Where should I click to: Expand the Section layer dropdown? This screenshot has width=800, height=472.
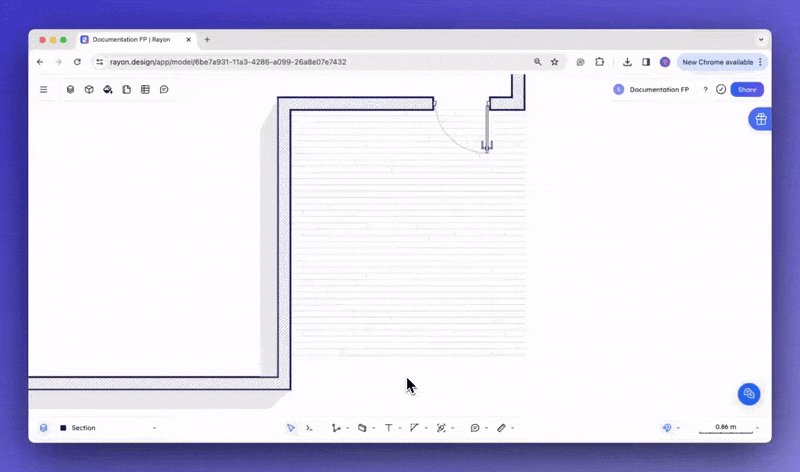point(154,428)
